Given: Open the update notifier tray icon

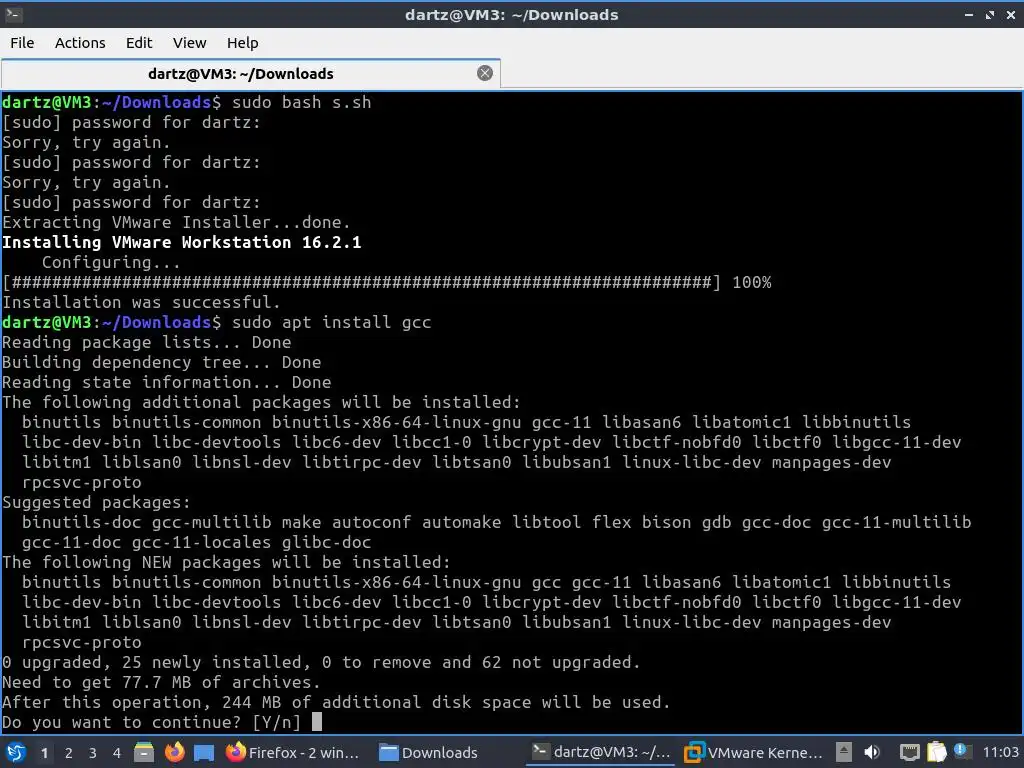Looking at the screenshot, I should point(961,750).
